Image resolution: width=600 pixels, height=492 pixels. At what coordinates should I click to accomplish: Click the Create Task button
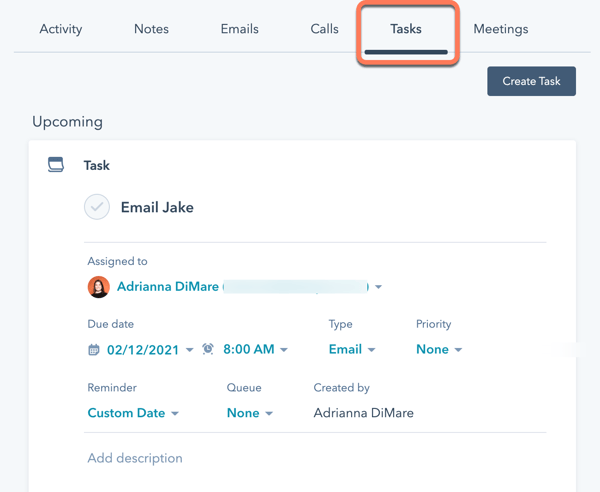(x=532, y=81)
